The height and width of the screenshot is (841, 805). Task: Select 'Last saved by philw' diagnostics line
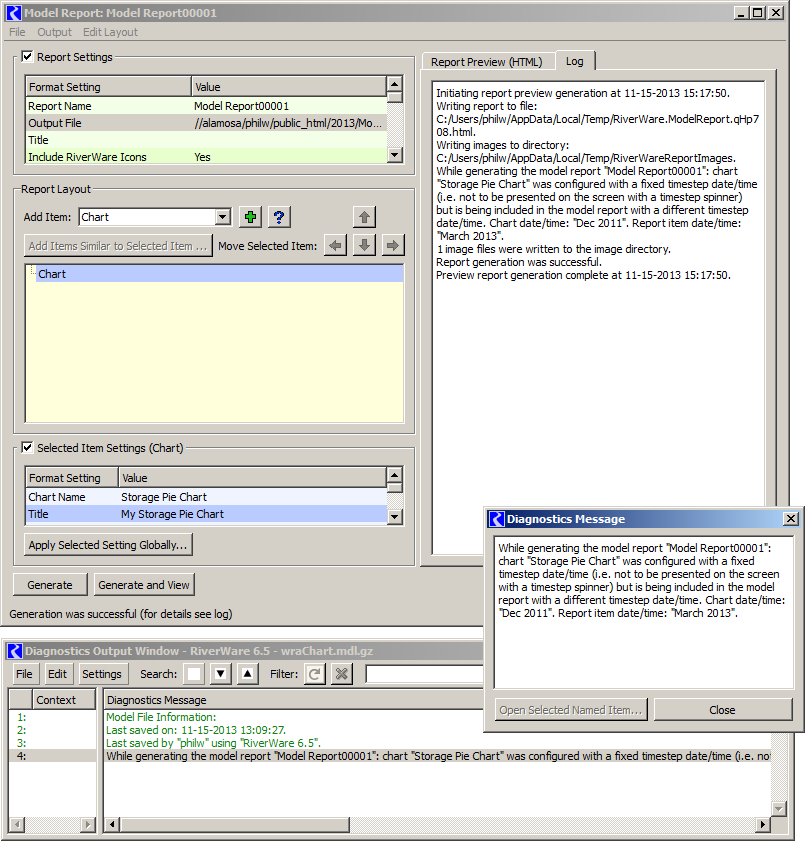click(213, 743)
